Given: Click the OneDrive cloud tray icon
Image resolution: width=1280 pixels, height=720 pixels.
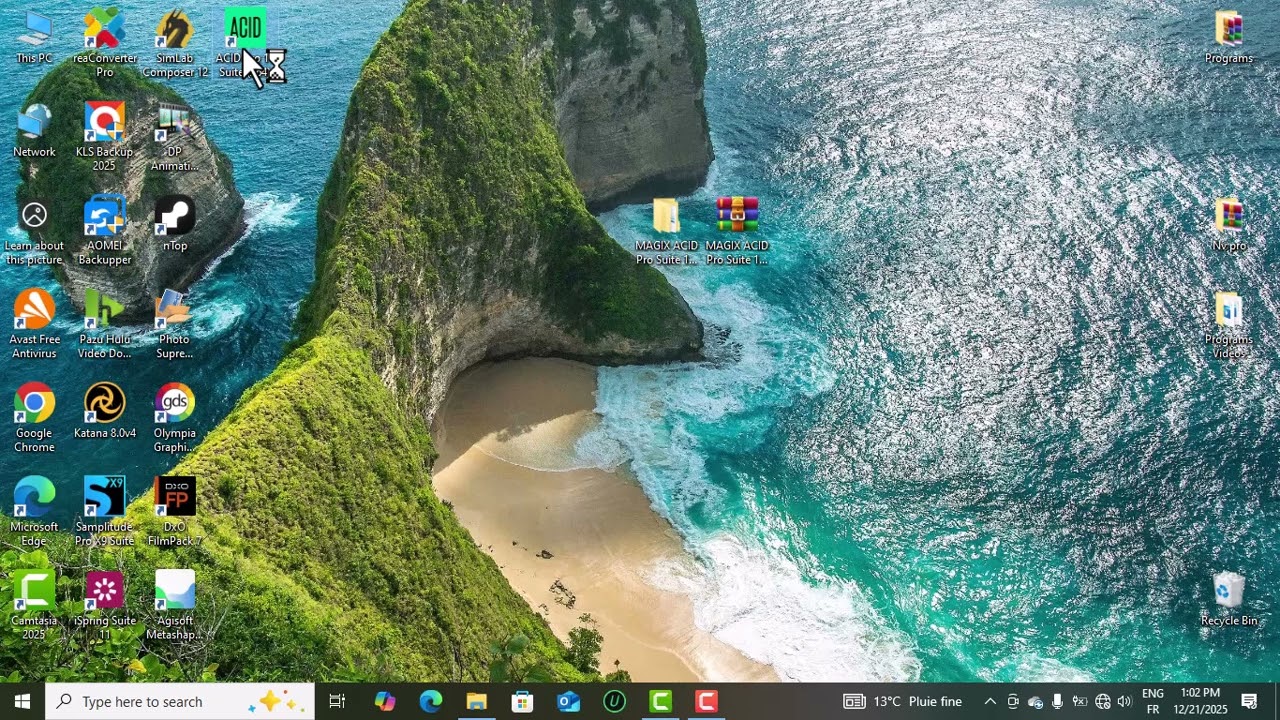Looking at the screenshot, I should (1035, 701).
